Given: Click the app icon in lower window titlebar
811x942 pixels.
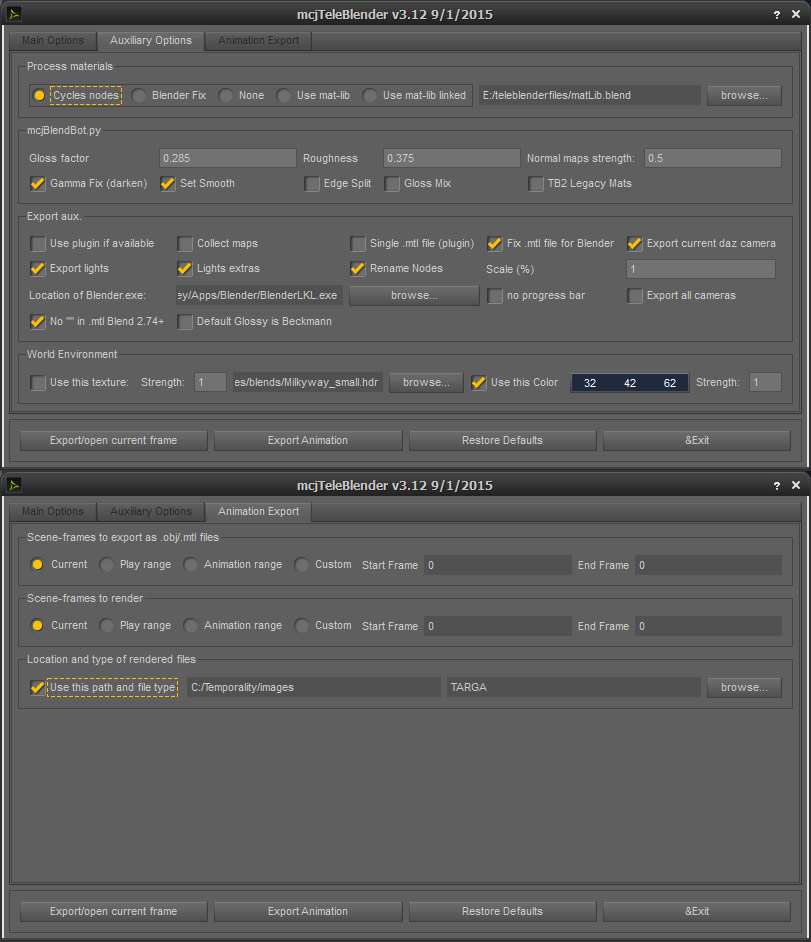Looking at the screenshot, I should 14,484.
